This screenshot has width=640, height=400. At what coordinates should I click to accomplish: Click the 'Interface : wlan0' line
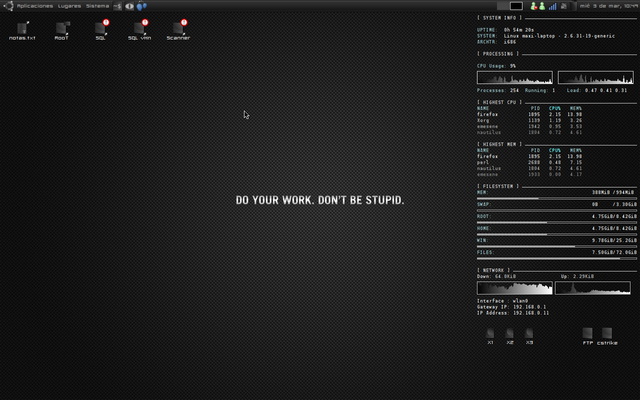click(502, 301)
